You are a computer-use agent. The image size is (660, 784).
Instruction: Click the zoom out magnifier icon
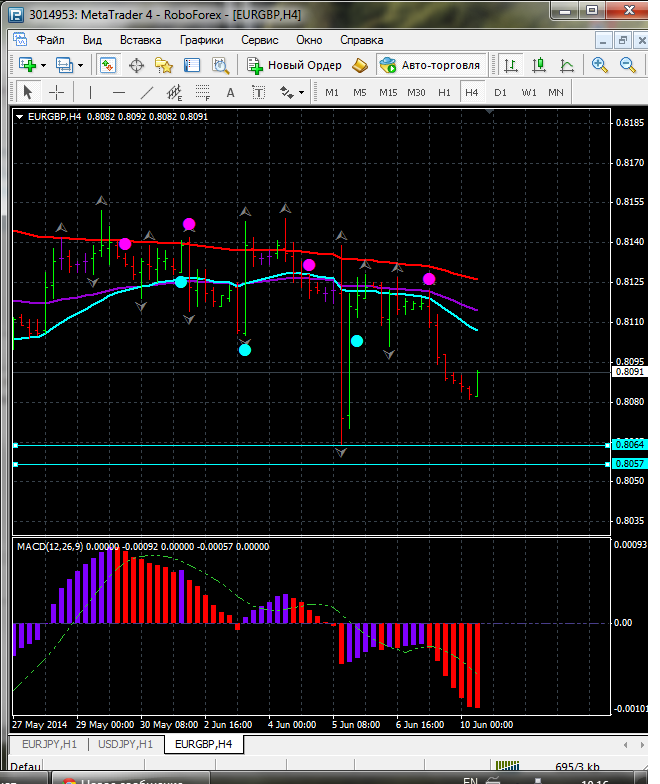pyautogui.click(x=628, y=65)
